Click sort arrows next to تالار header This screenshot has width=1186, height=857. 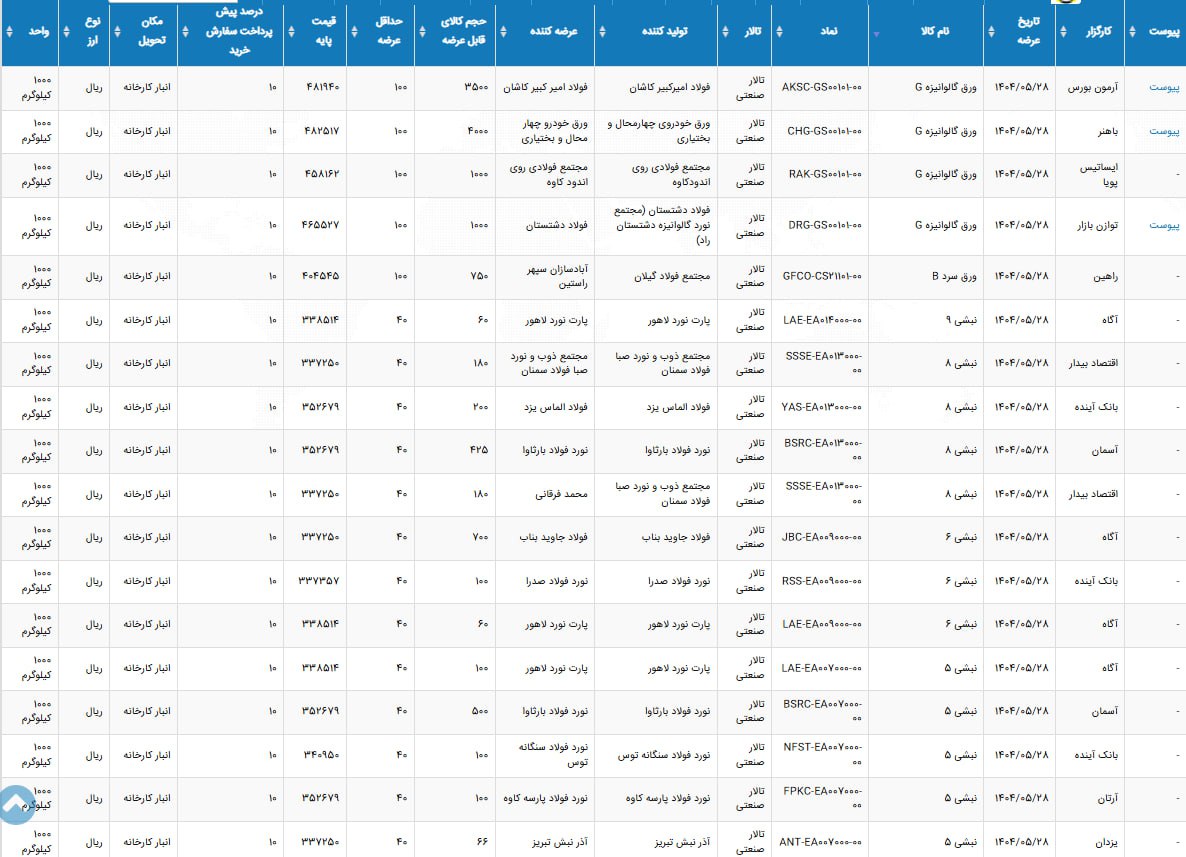(x=725, y=32)
